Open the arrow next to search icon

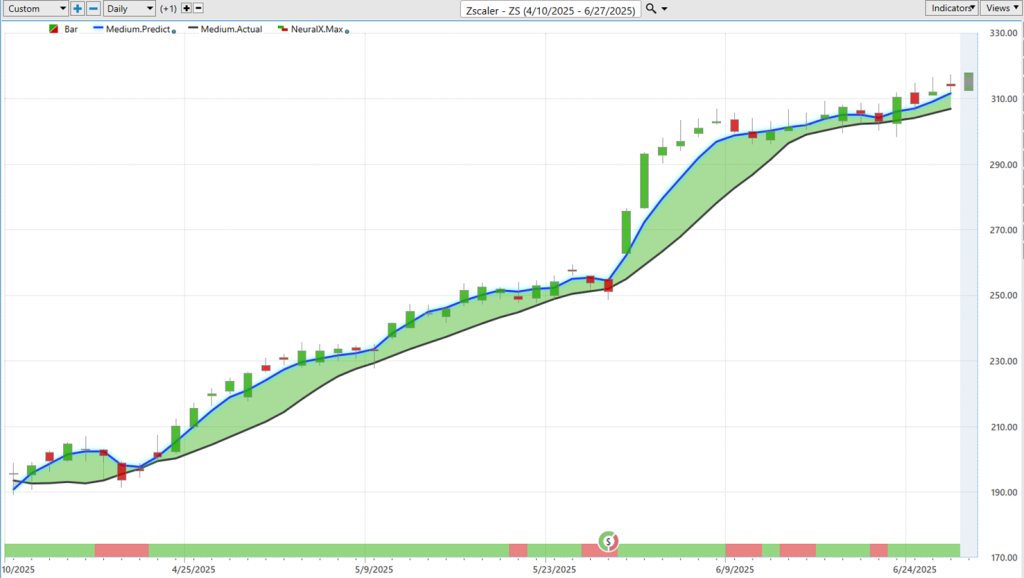click(664, 9)
